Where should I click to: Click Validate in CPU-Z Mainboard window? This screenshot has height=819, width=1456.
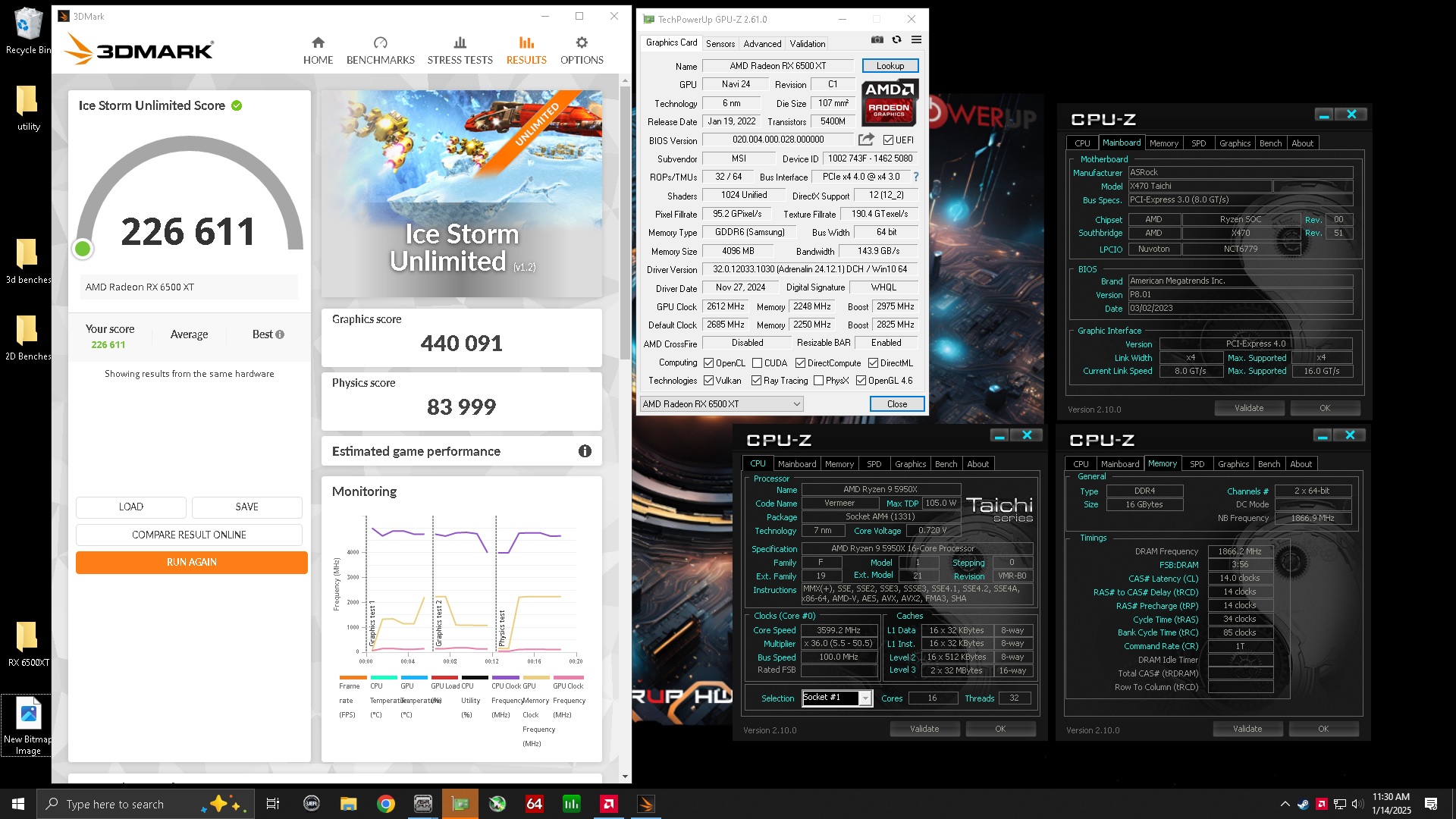[x=1249, y=409]
